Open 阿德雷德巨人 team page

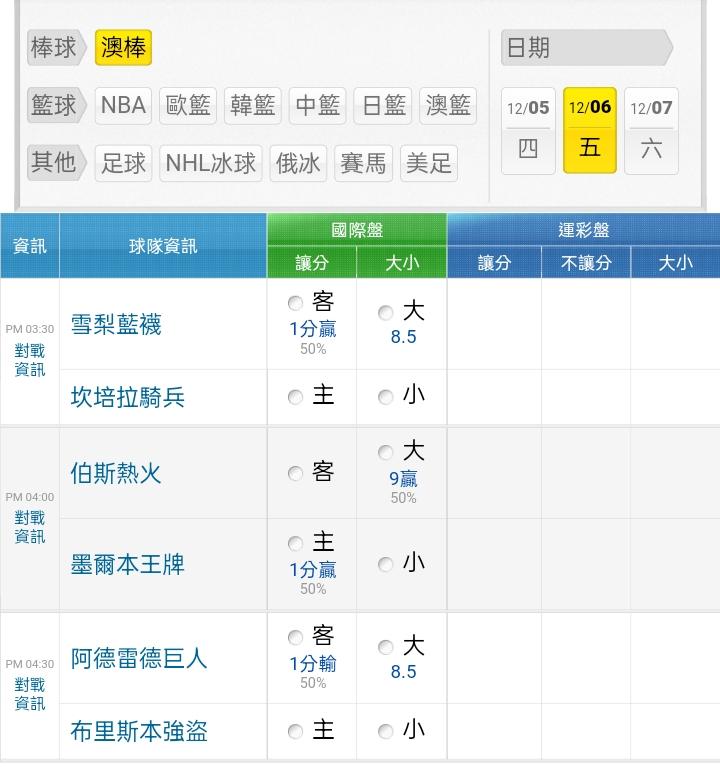tap(139, 658)
